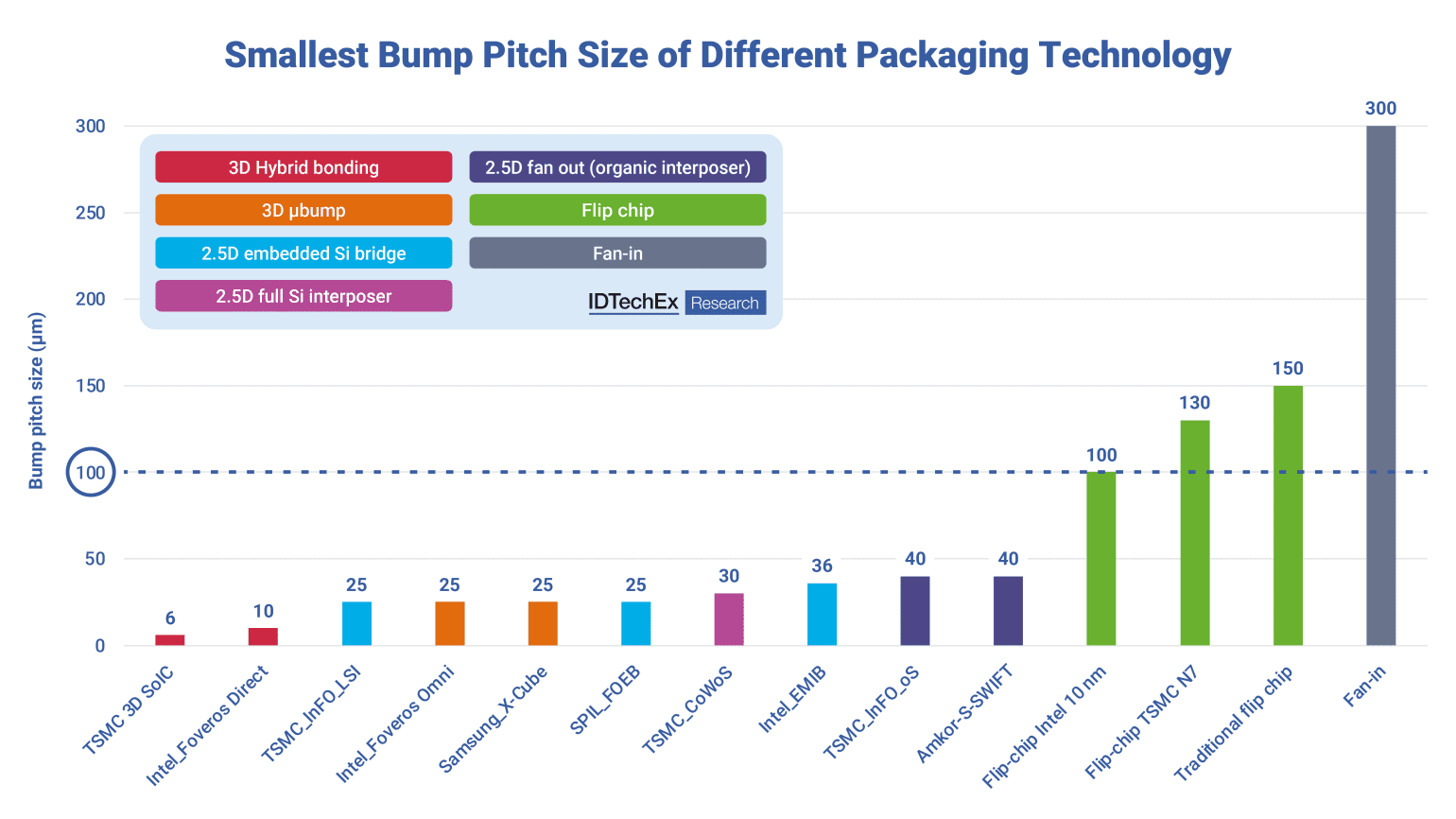Select the Flip-chip Intel 10 nm bar

pos(1101,559)
